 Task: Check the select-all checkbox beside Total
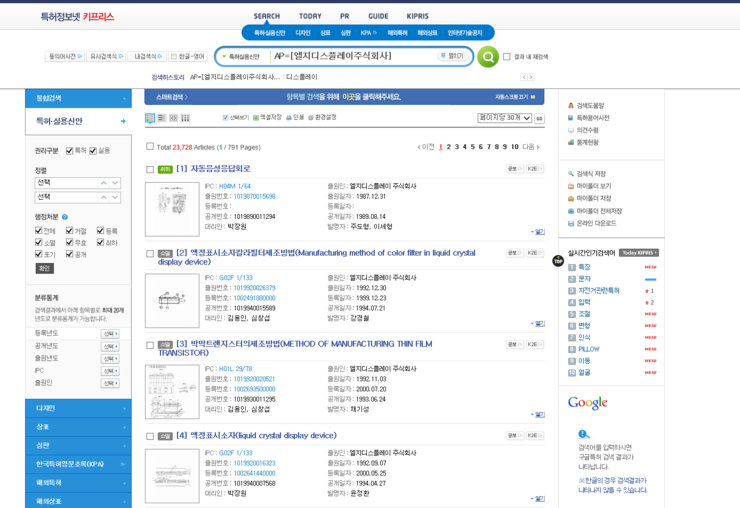pos(150,146)
